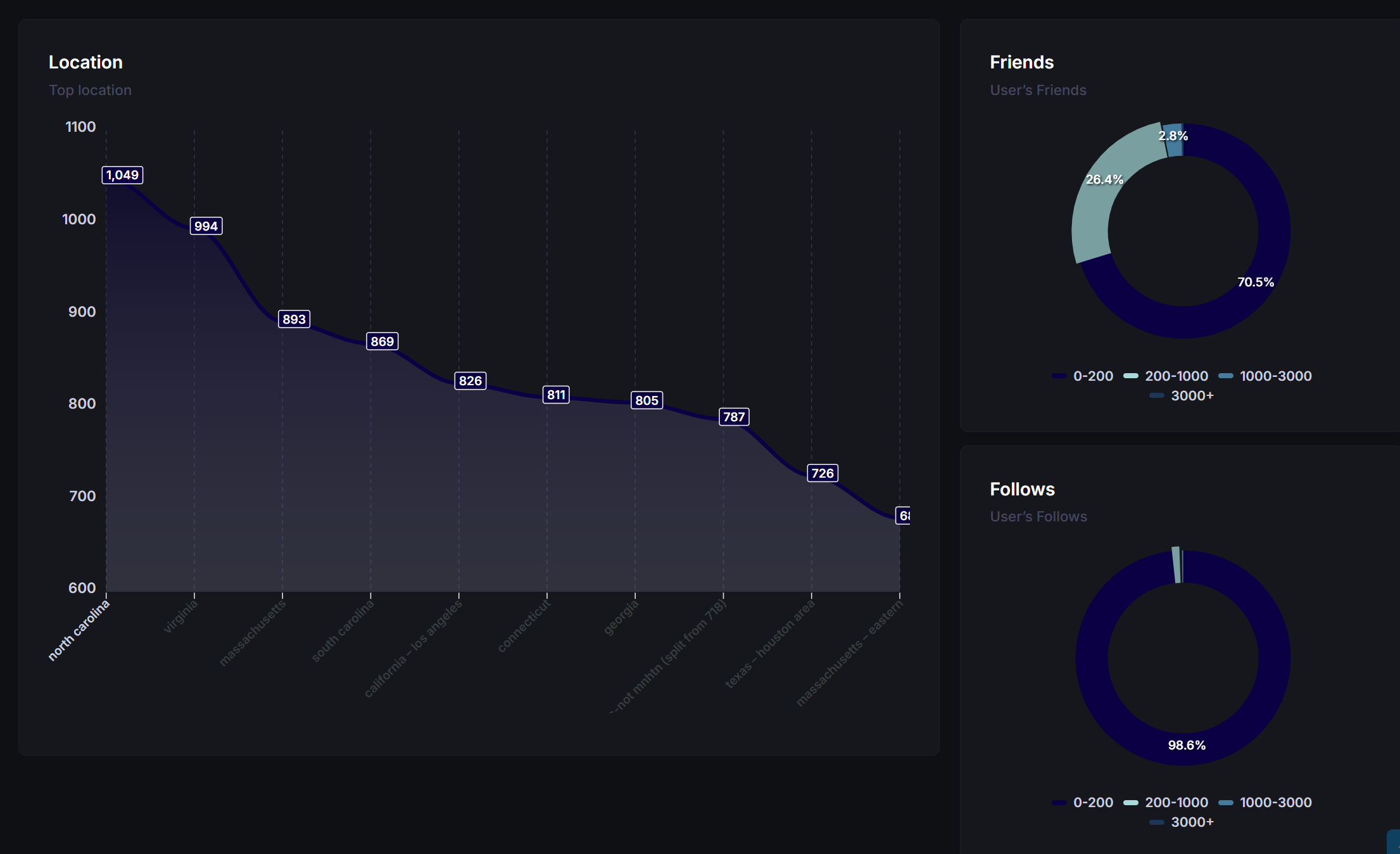Click the north carolina axis label
The image size is (1400, 854).
click(80, 630)
